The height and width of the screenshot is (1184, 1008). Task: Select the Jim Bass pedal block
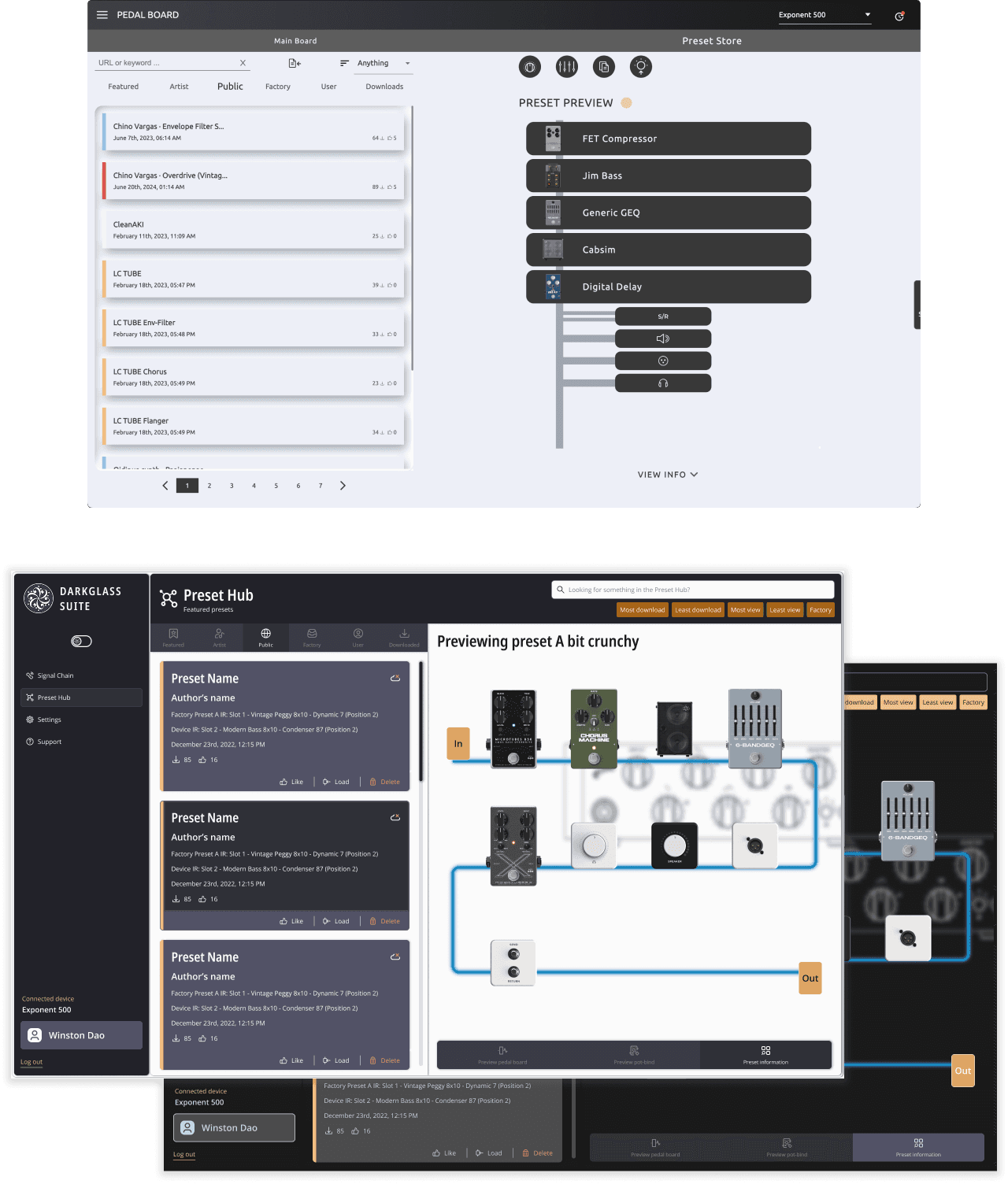tap(669, 176)
